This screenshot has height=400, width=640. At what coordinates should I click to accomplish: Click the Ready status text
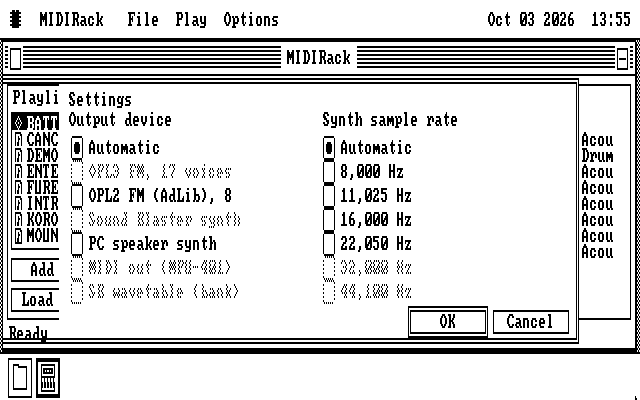pos(28,333)
